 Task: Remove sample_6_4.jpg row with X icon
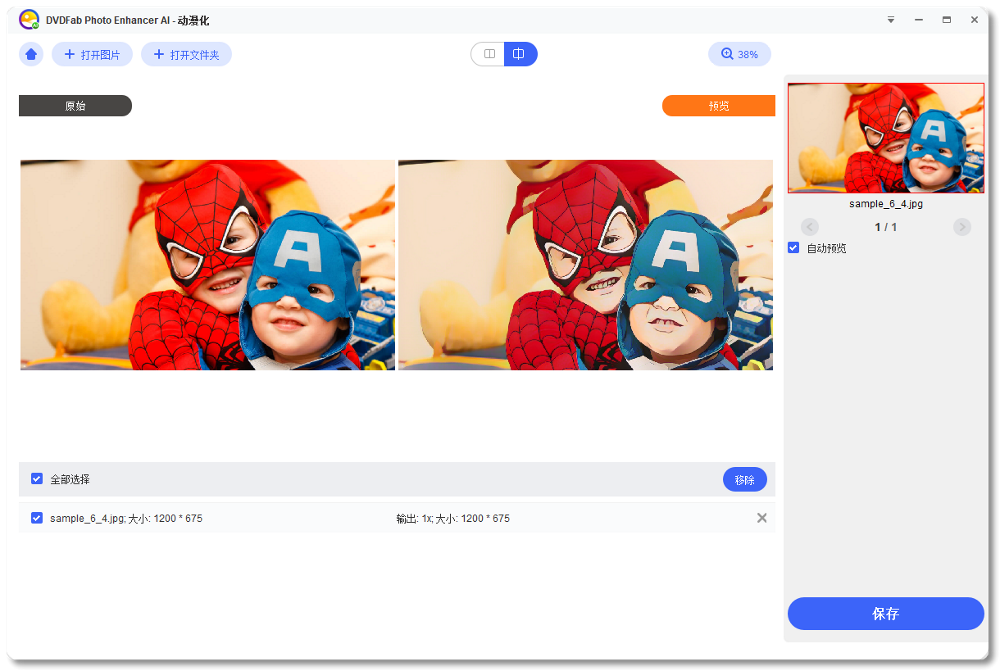pos(761,518)
